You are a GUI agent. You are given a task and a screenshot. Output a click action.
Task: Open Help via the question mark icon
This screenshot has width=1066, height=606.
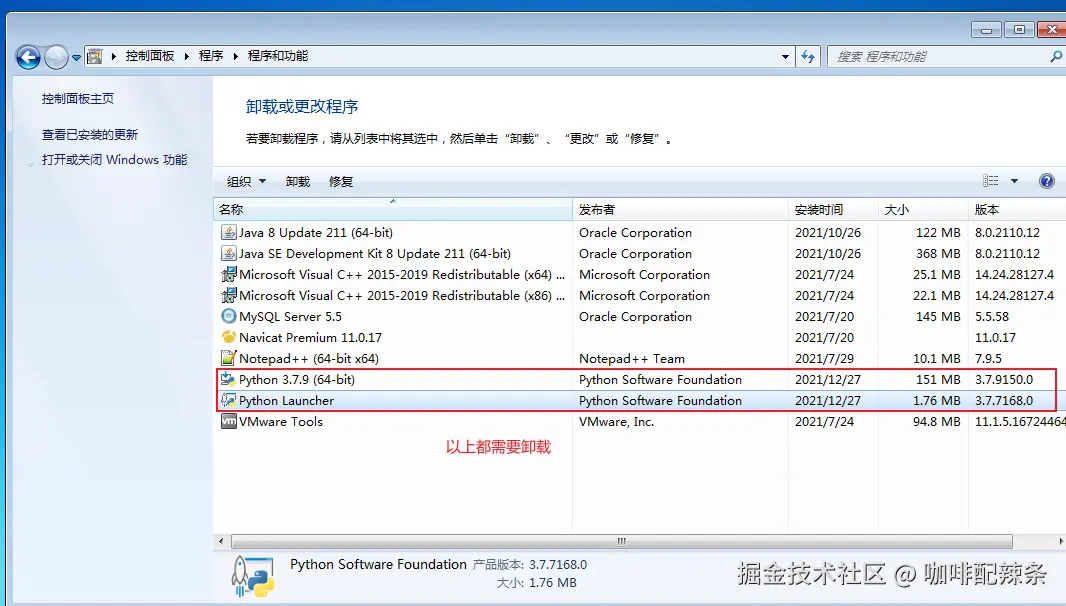1046,181
